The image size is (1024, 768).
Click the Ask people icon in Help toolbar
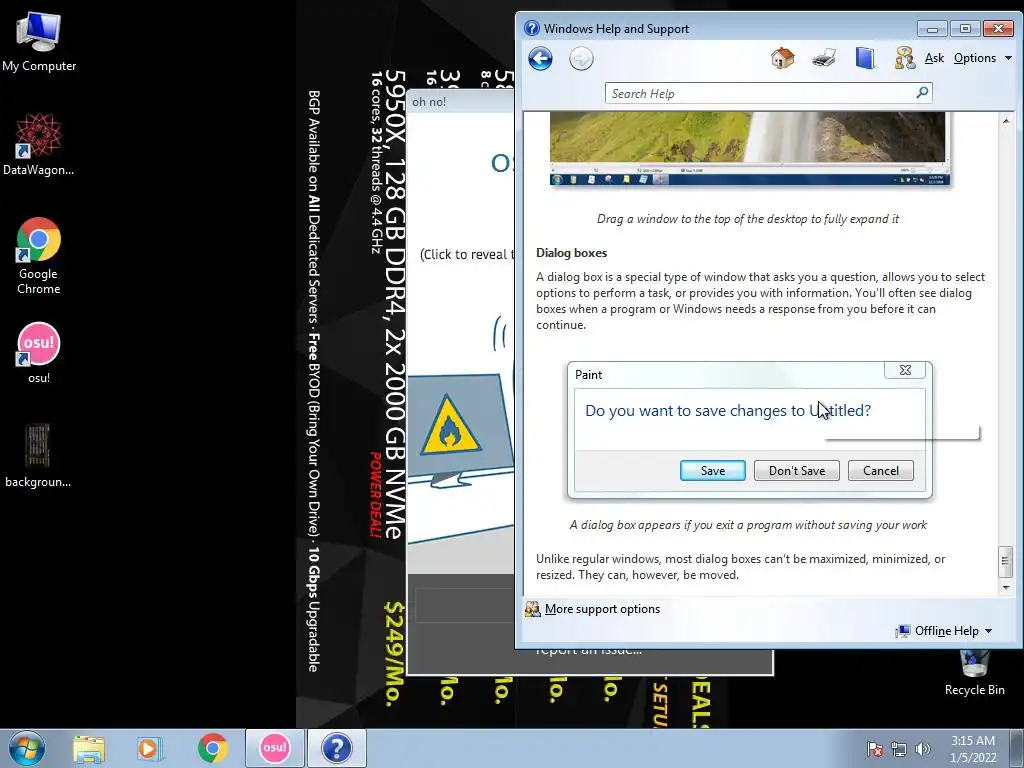pos(905,58)
